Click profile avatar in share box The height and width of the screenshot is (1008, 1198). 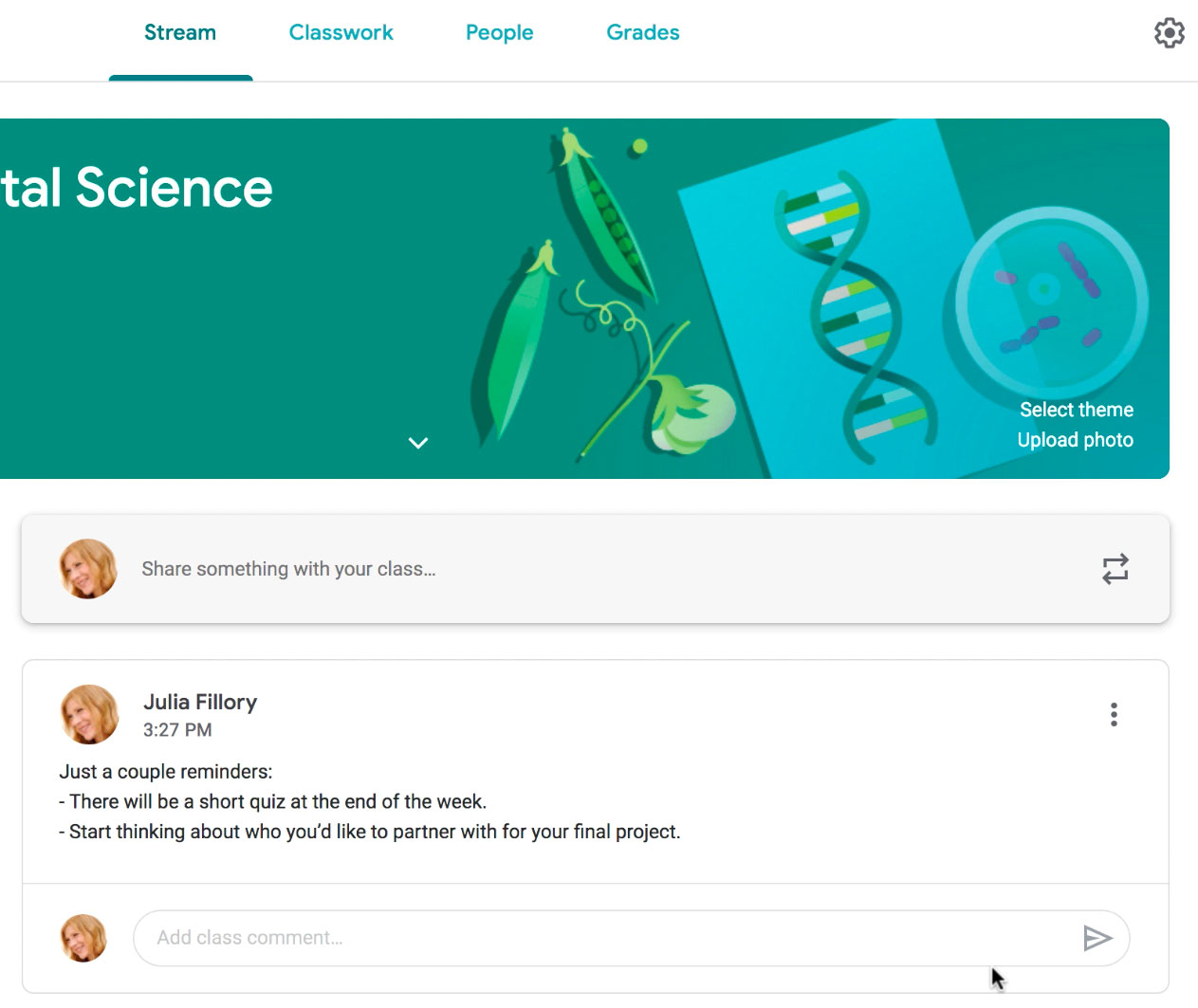coord(88,569)
